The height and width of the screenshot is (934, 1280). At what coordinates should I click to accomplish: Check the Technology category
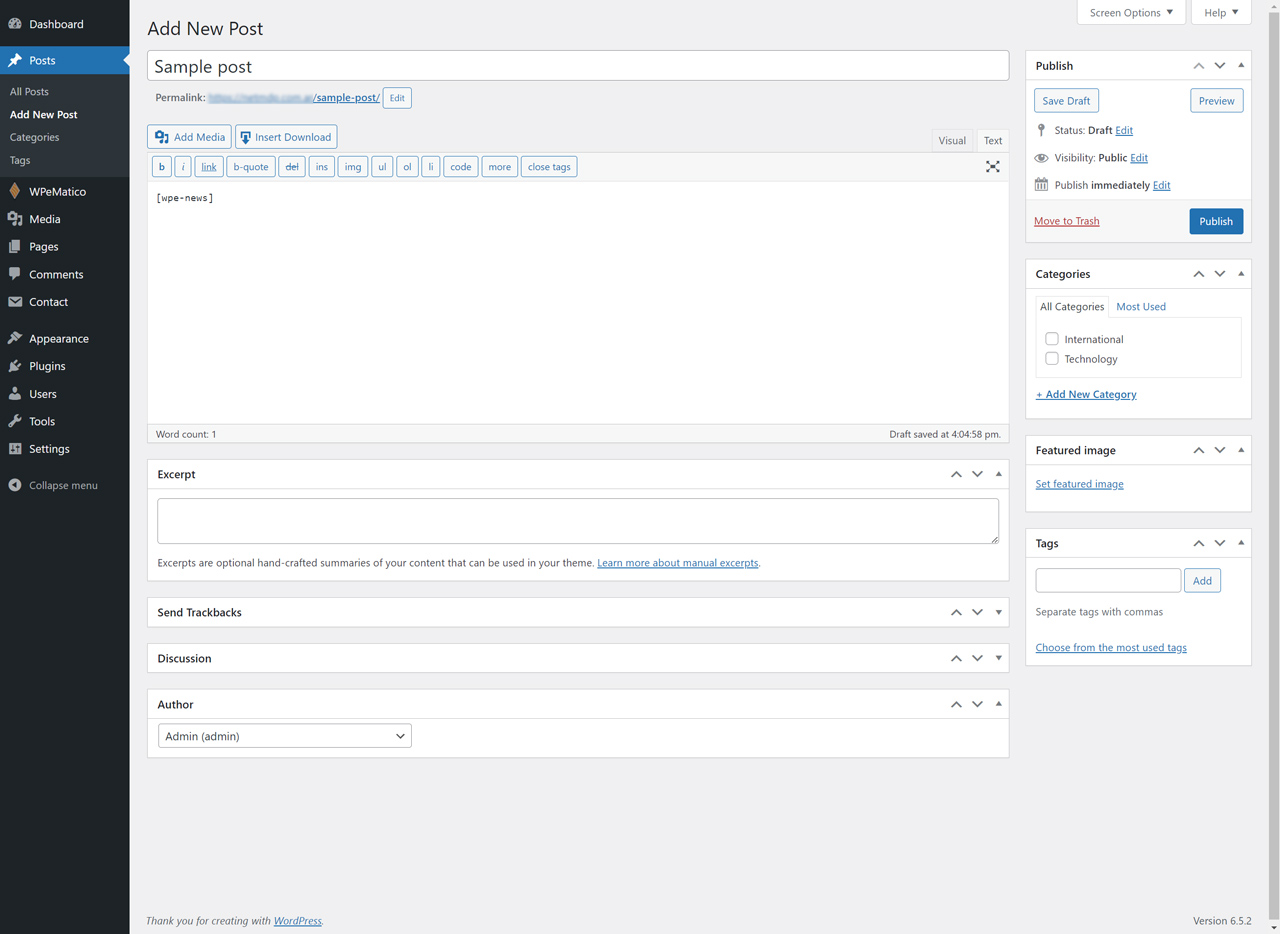pos(1052,358)
